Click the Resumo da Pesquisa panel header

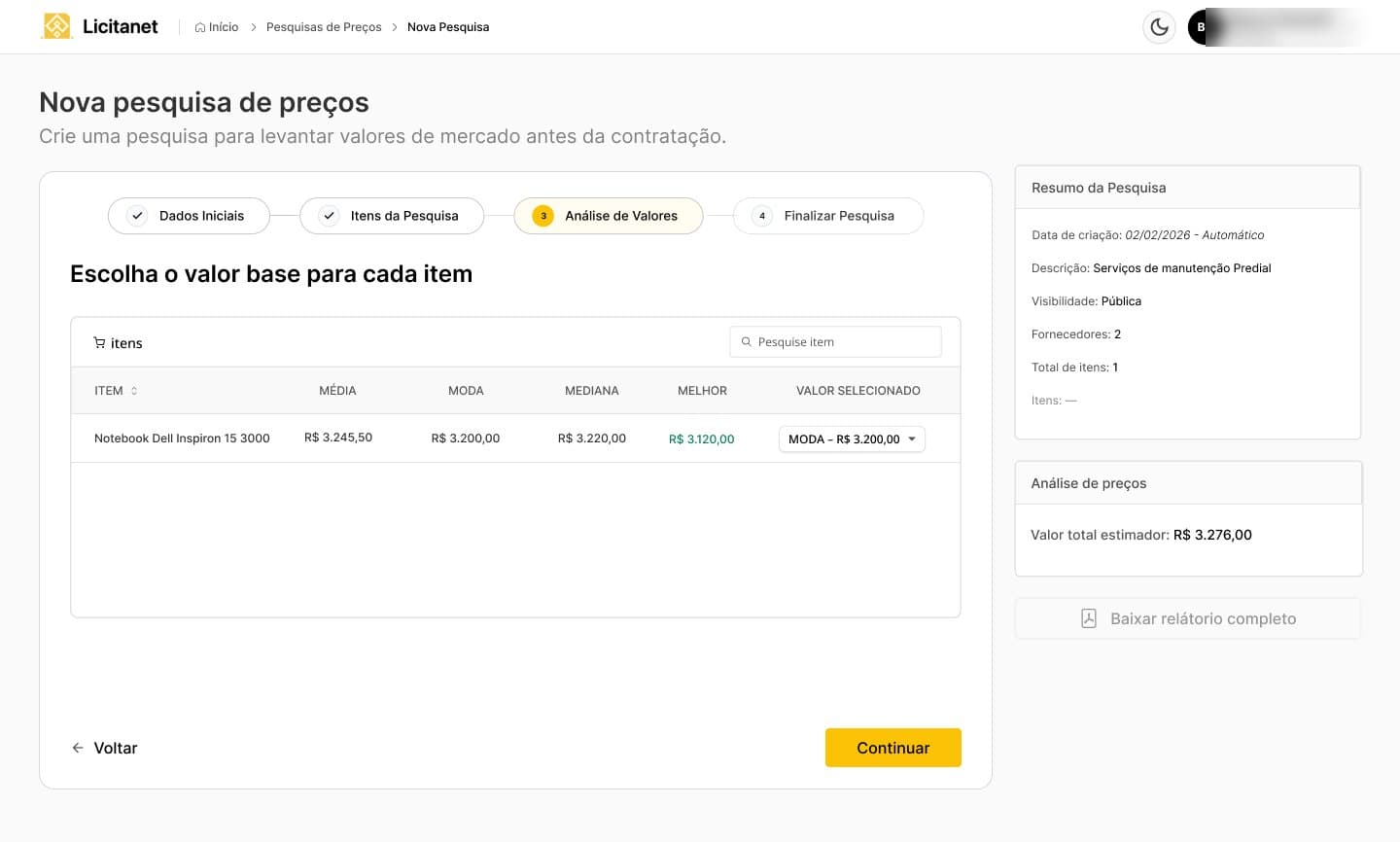click(x=1187, y=188)
